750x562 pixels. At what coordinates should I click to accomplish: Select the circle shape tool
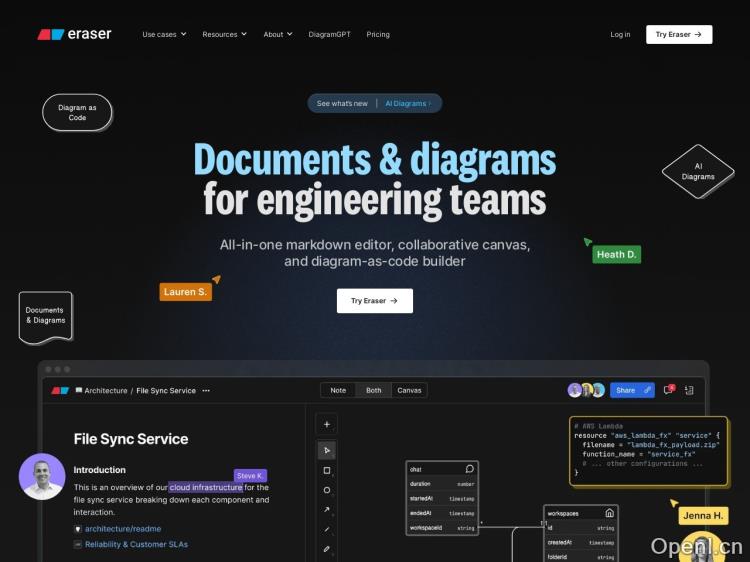click(x=327, y=490)
